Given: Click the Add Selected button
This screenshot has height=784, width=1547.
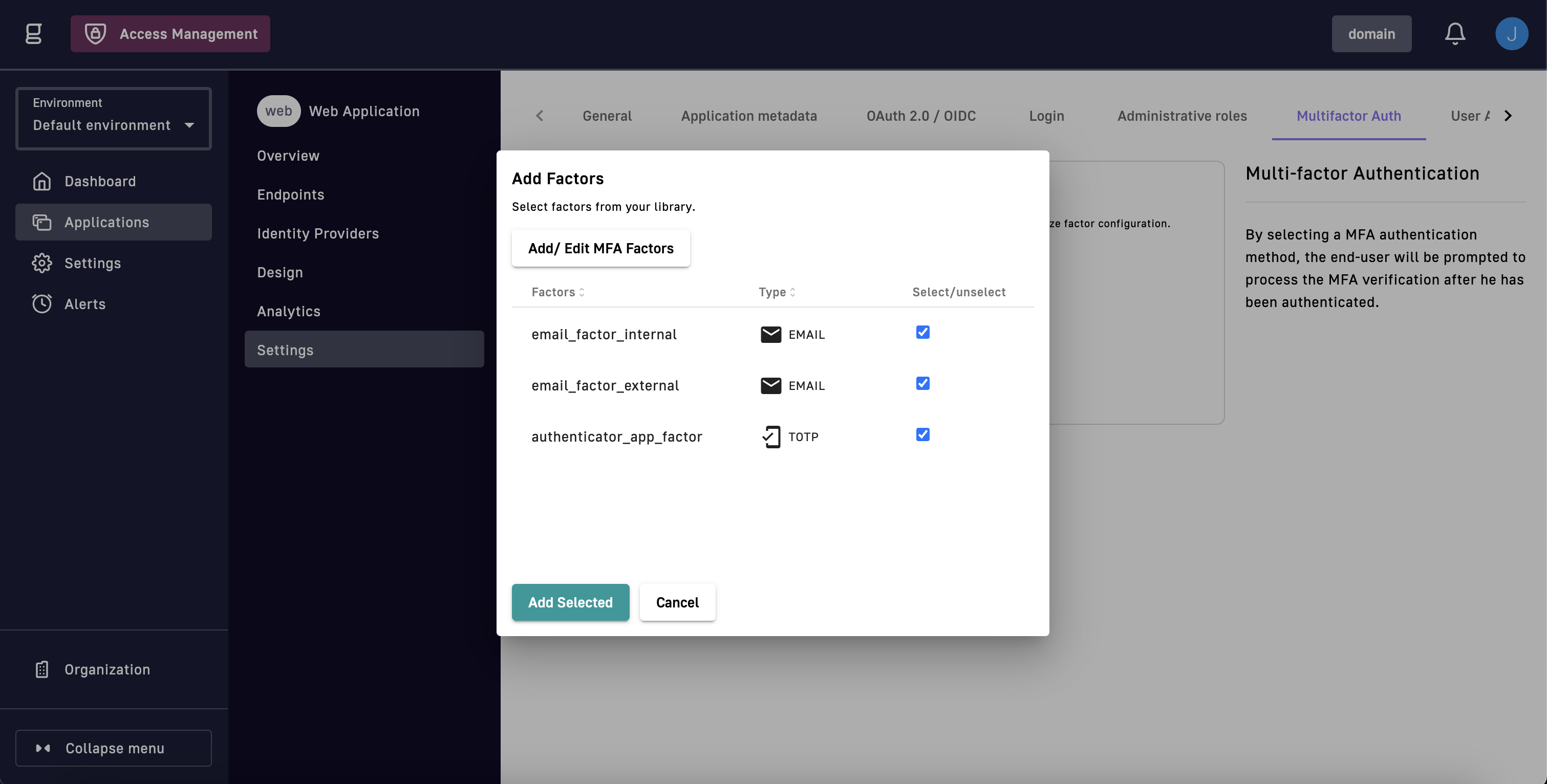Looking at the screenshot, I should pyautogui.click(x=570, y=602).
